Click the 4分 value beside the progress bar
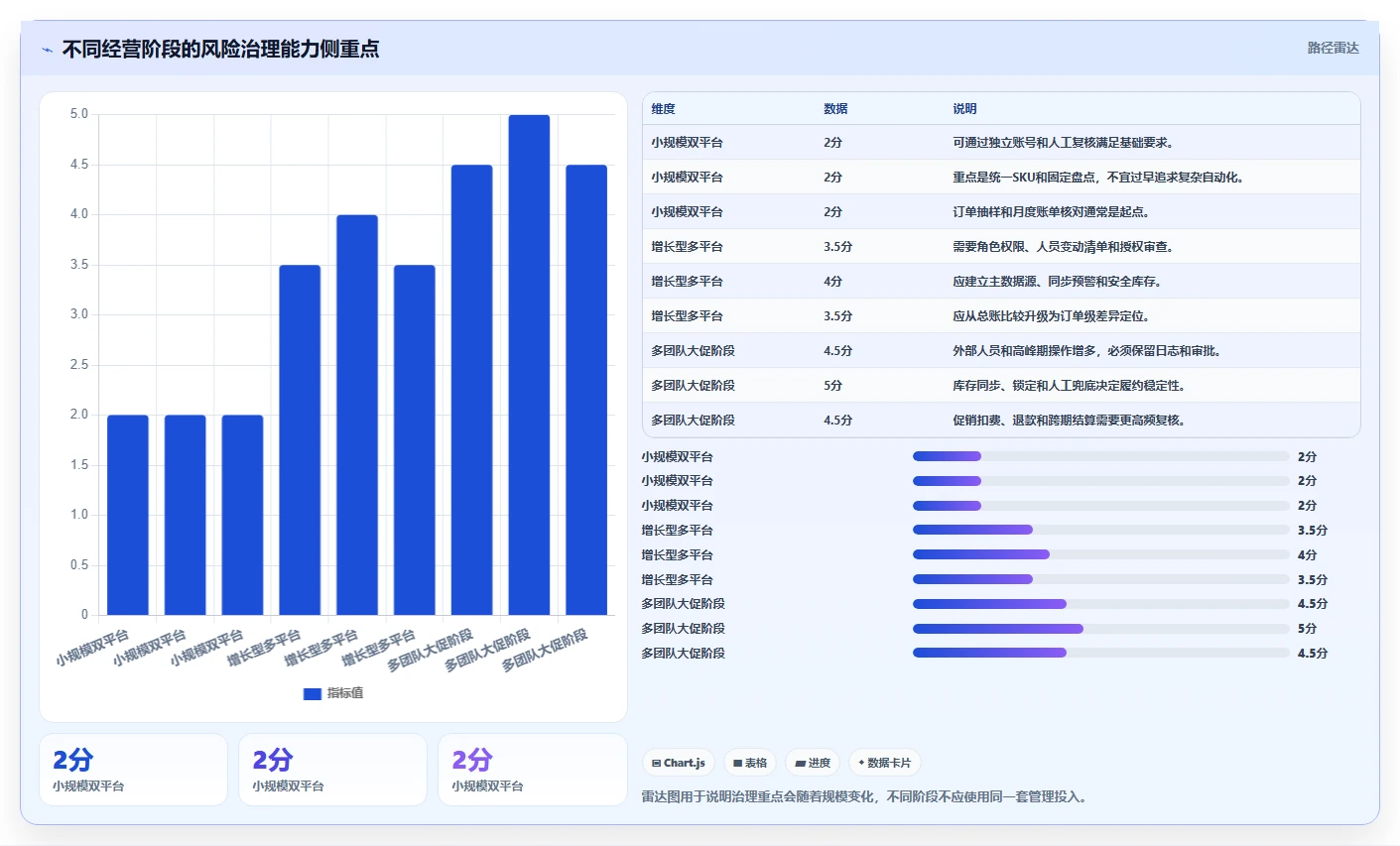 (1307, 555)
